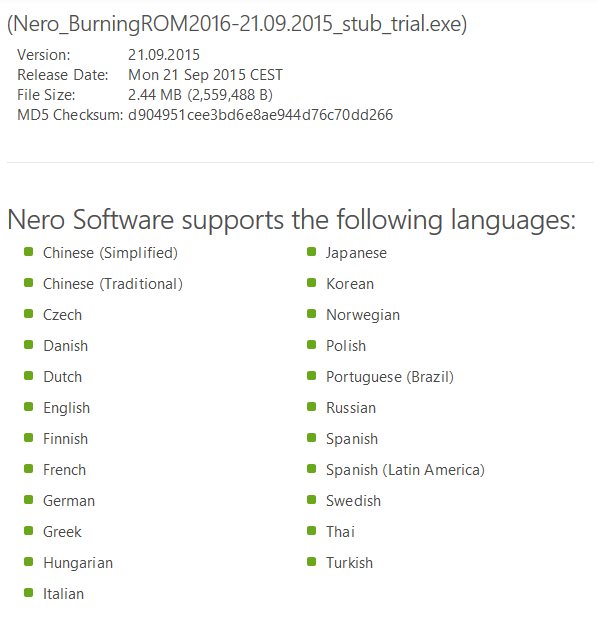Click German in the language list

click(69, 501)
